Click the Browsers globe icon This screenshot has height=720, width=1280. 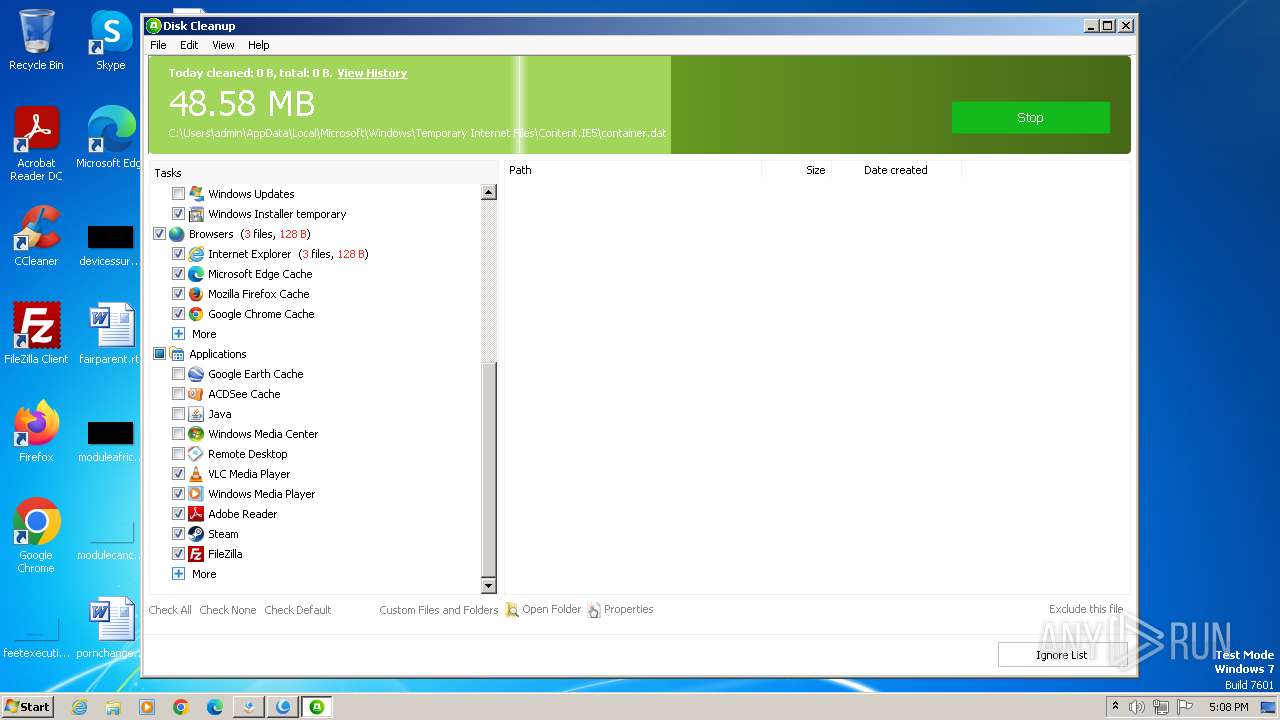177,234
